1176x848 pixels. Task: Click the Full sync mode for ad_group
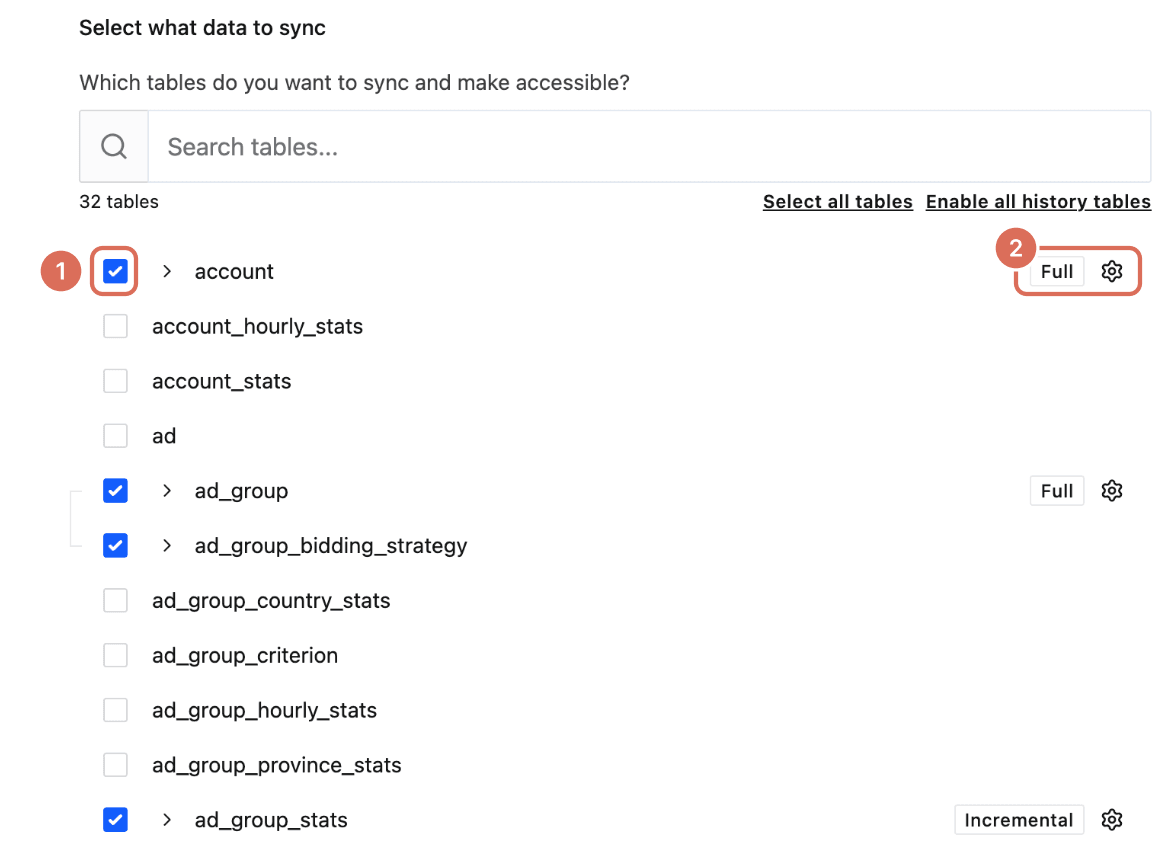coord(1057,490)
